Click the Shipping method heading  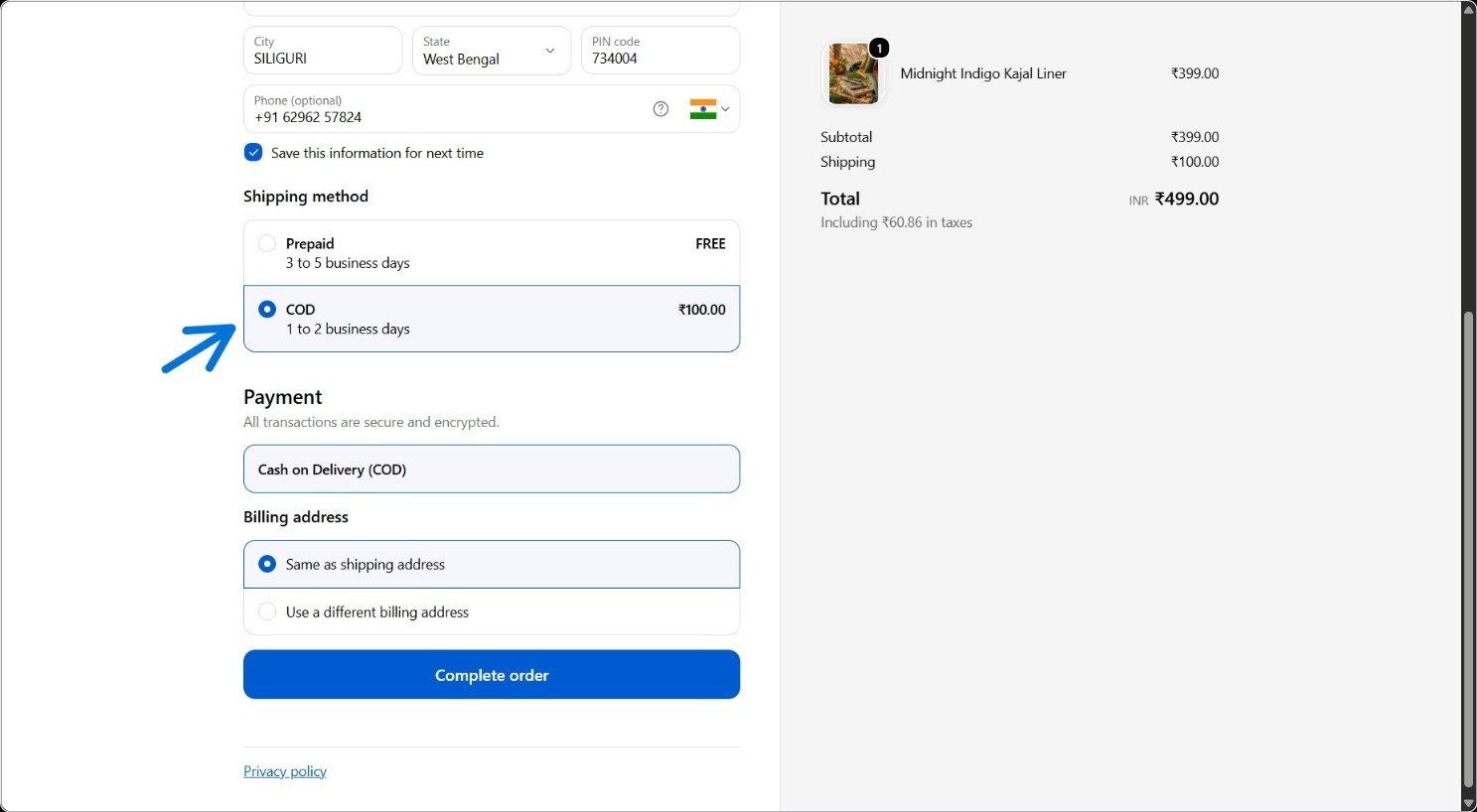click(306, 197)
